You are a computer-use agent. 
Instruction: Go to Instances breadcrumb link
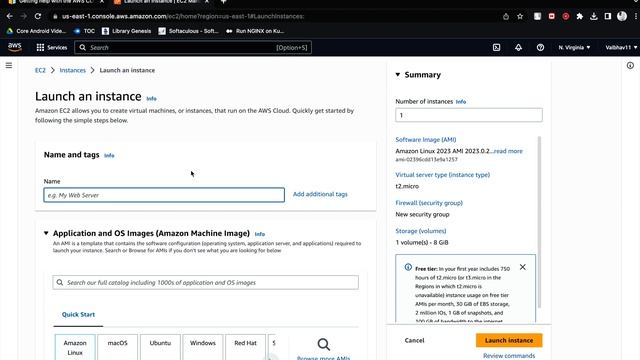click(73, 70)
